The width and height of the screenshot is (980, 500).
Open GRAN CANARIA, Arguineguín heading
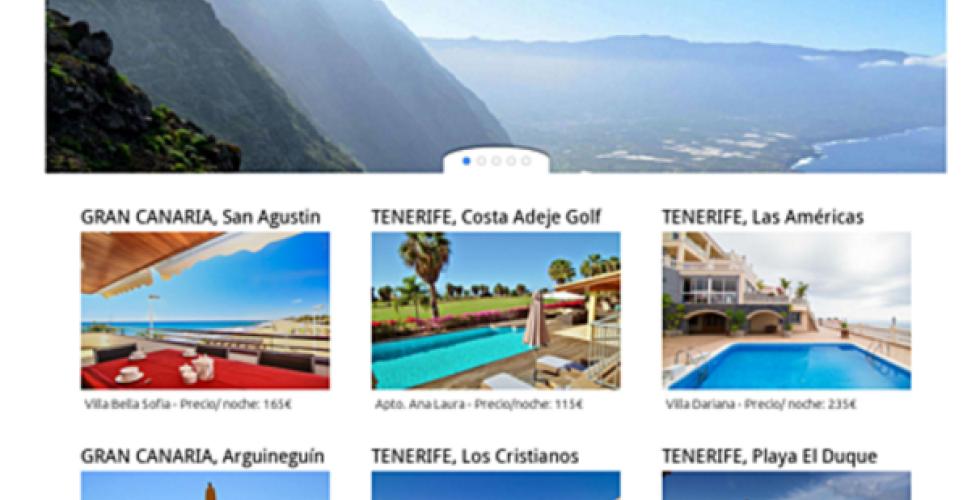(x=202, y=456)
